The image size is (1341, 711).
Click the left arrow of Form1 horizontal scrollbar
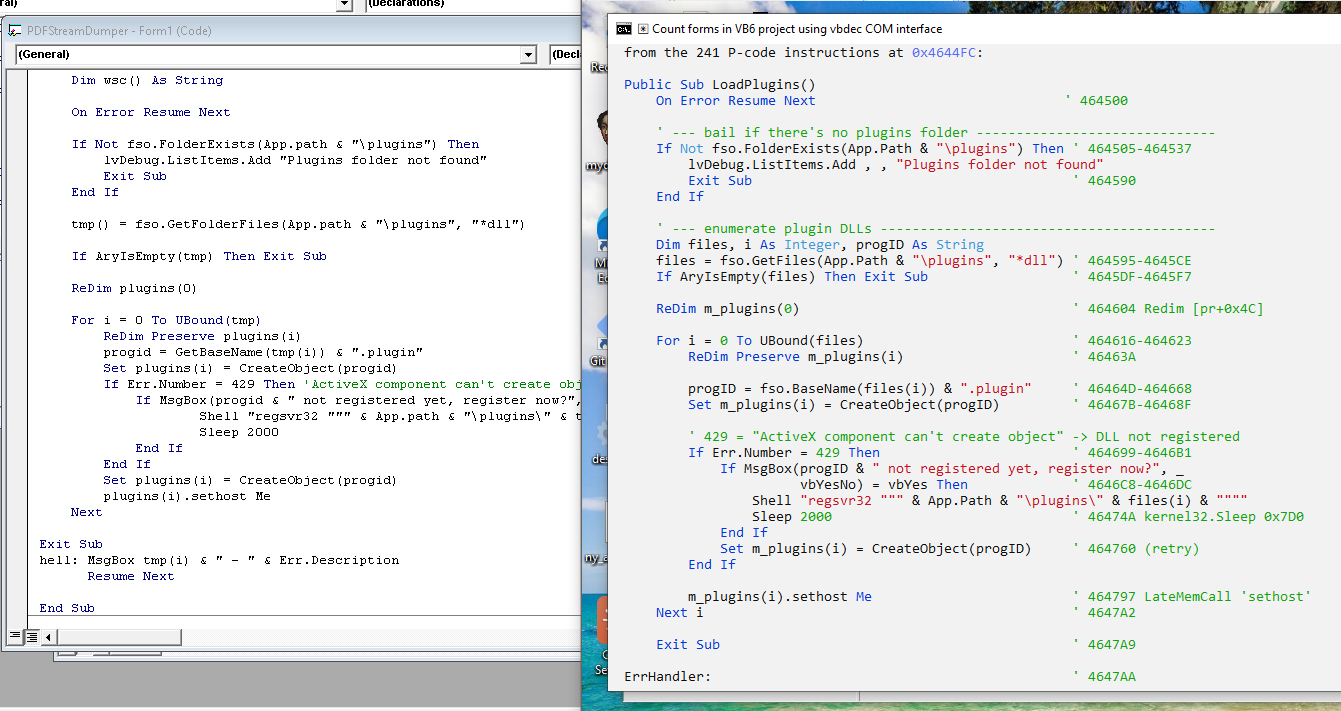tap(48, 636)
